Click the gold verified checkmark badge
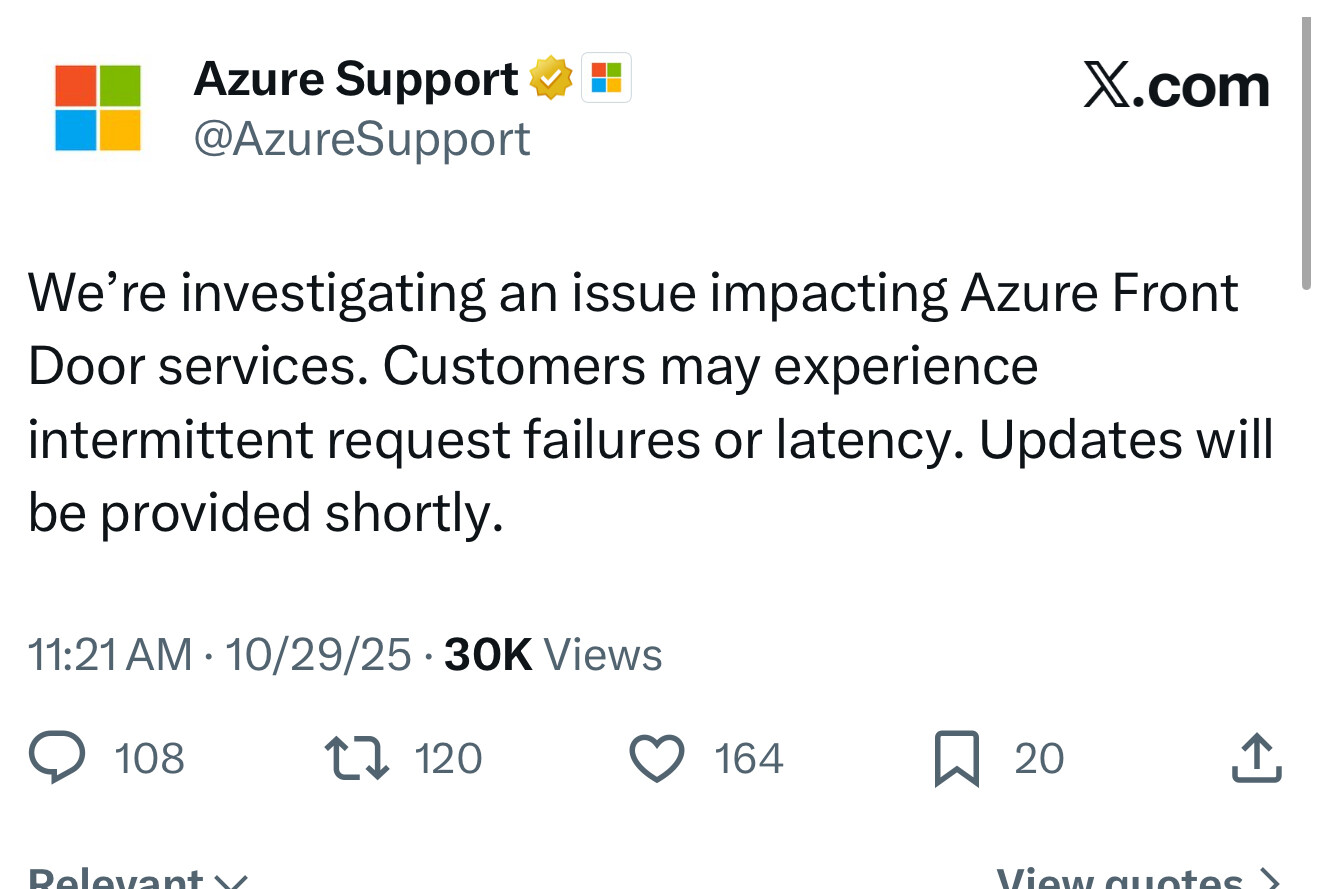Screen dimensions: 1320x889 pos(550,79)
